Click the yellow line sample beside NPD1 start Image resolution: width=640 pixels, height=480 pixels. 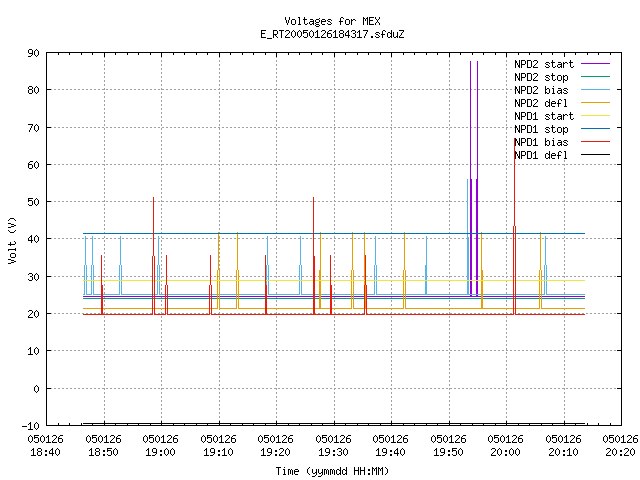click(595, 116)
